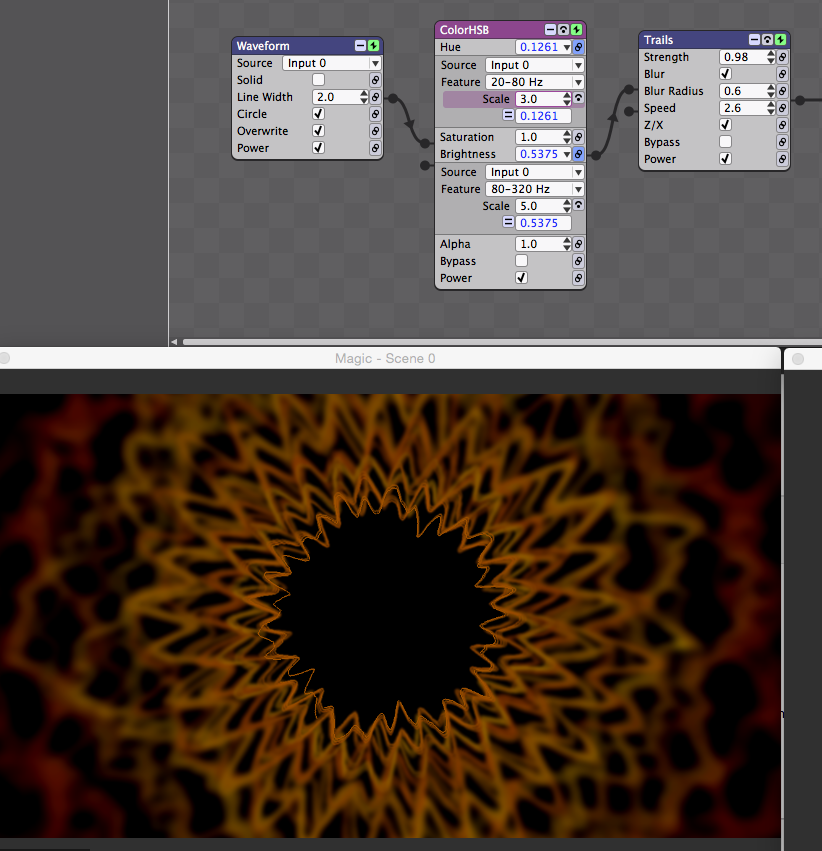Click highlighted link icon for ColorHSB Brightness
This screenshot has width=822, height=851.
point(578,154)
